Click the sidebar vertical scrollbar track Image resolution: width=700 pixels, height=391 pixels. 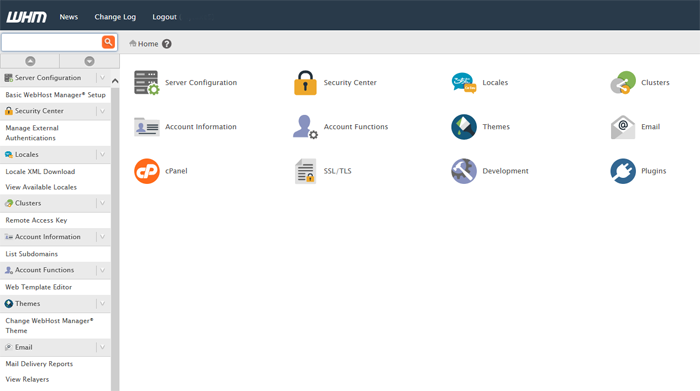click(115, 239)
